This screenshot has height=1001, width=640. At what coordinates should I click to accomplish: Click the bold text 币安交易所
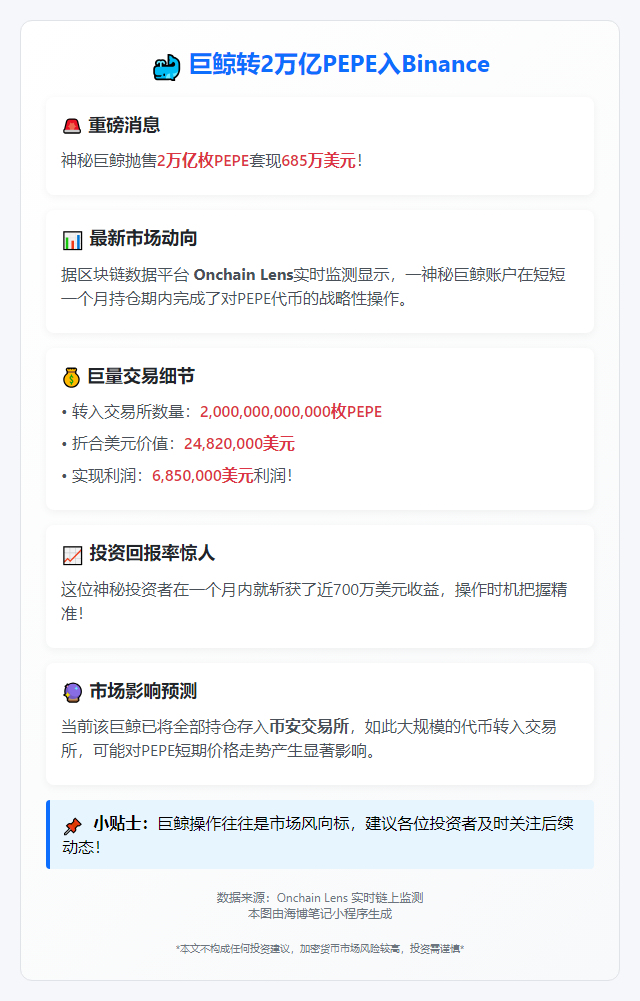click(x=309, y=726)
